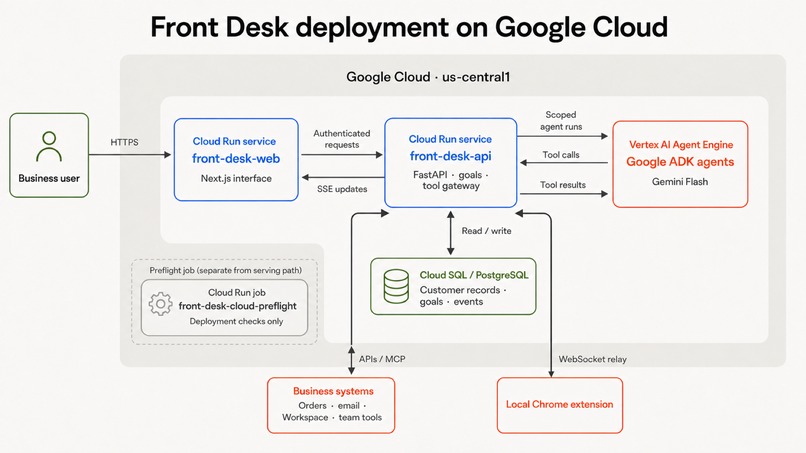This screenshot has height=453, width=806.
Task: Click 'Customer records · goals · events' text
Action: point(463,296)
